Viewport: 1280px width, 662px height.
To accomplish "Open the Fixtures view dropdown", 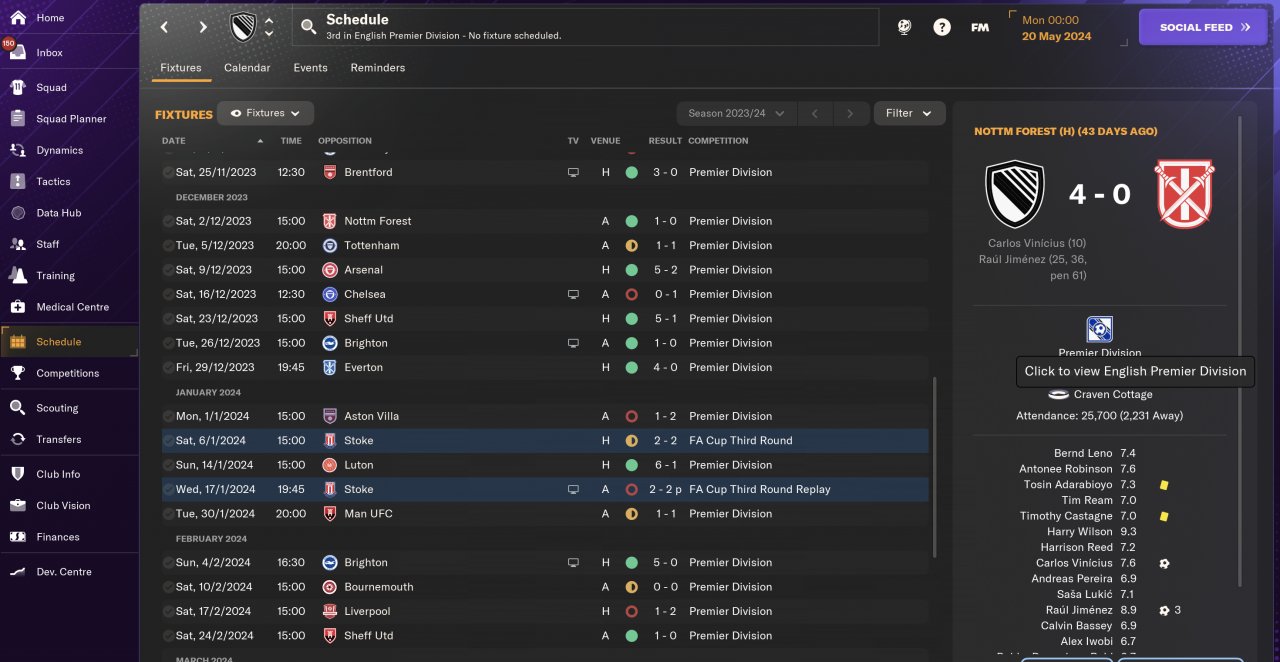I will point(265,114).
